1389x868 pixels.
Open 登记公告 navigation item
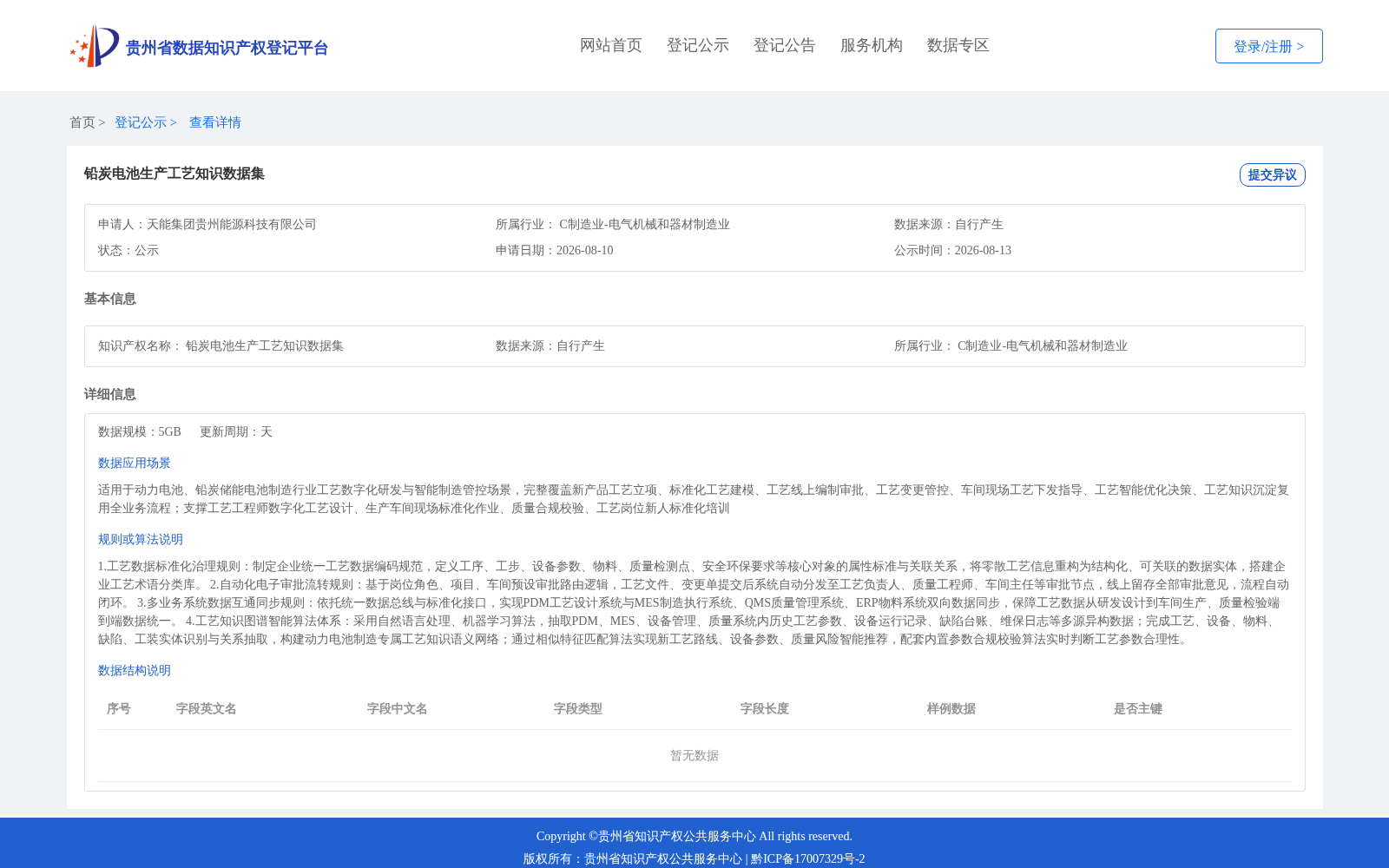coord(785,45)
